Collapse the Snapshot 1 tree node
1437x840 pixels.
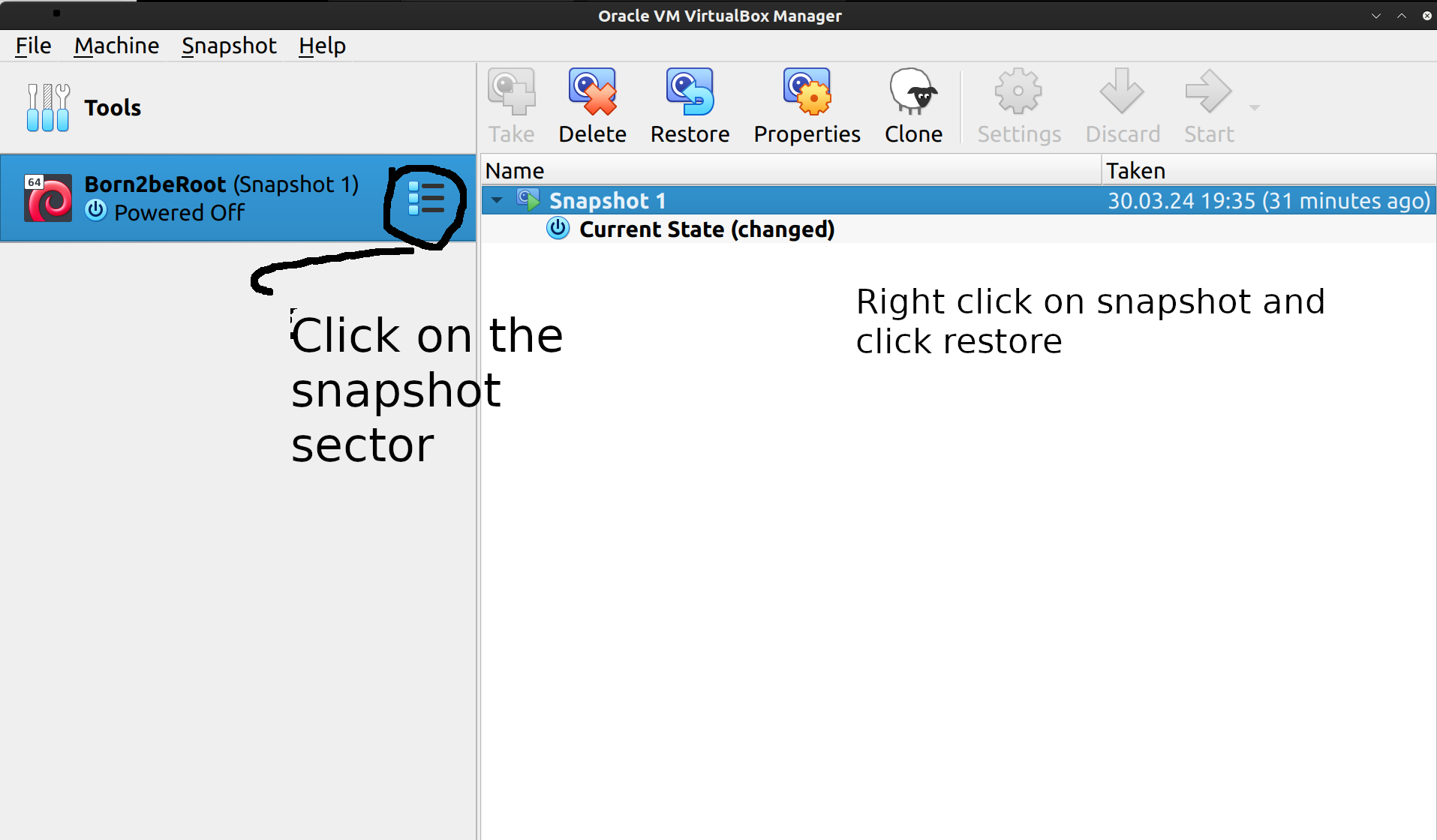click(x=497, y=200)
